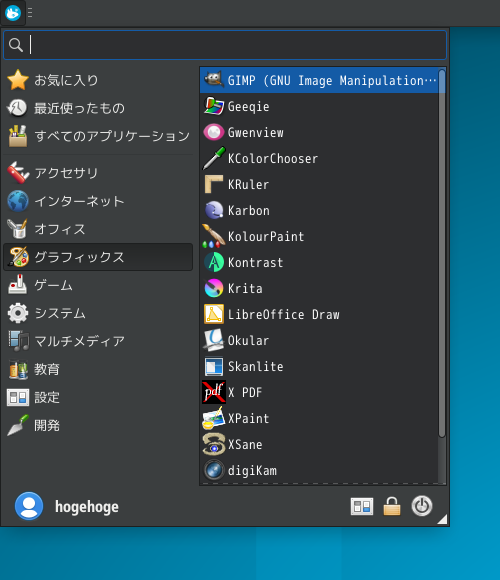
Task: Select マルチメディア category
Action: pyautogui.click(x=98, y=341)
